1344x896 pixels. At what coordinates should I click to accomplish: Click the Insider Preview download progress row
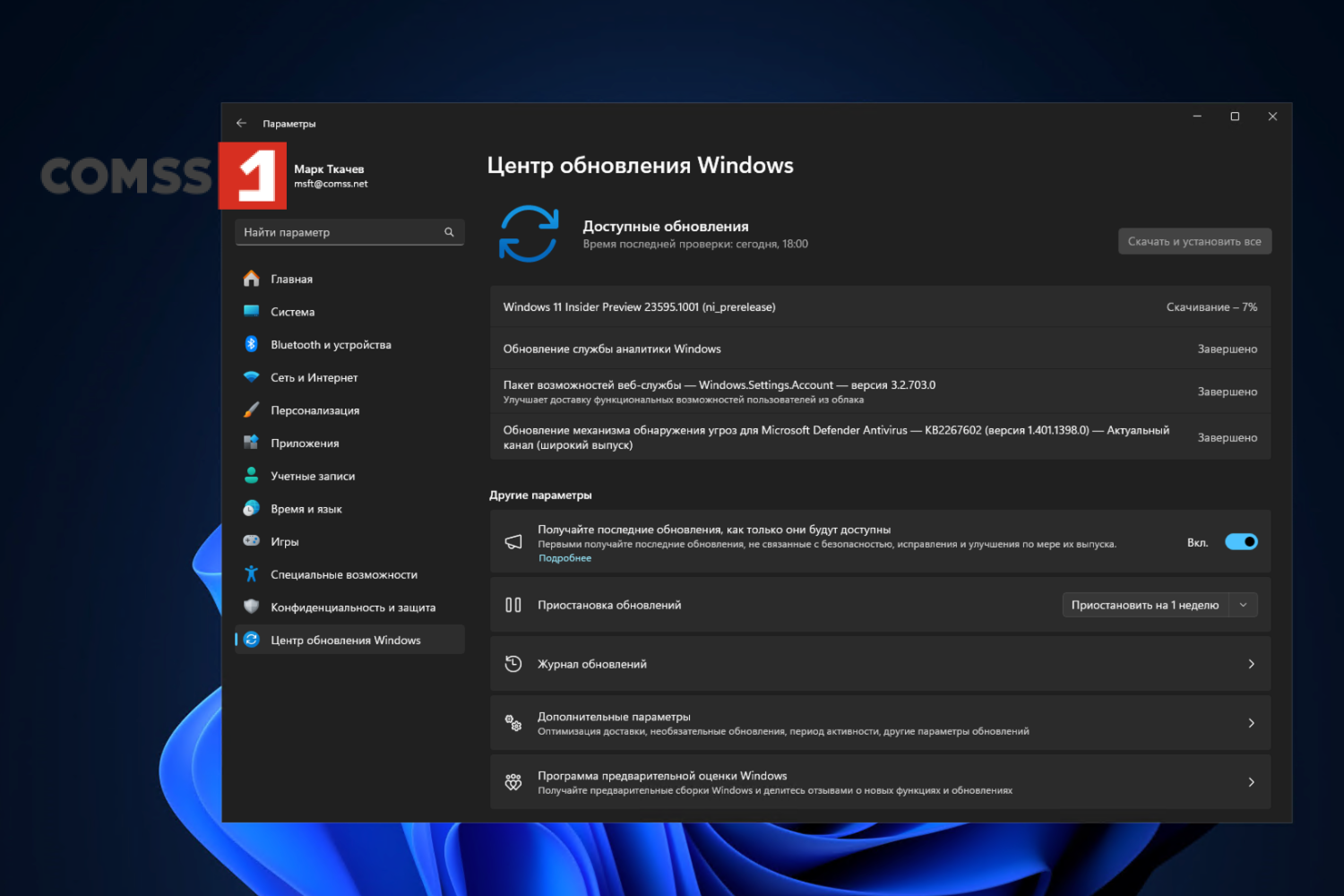(x=880, y=306)
